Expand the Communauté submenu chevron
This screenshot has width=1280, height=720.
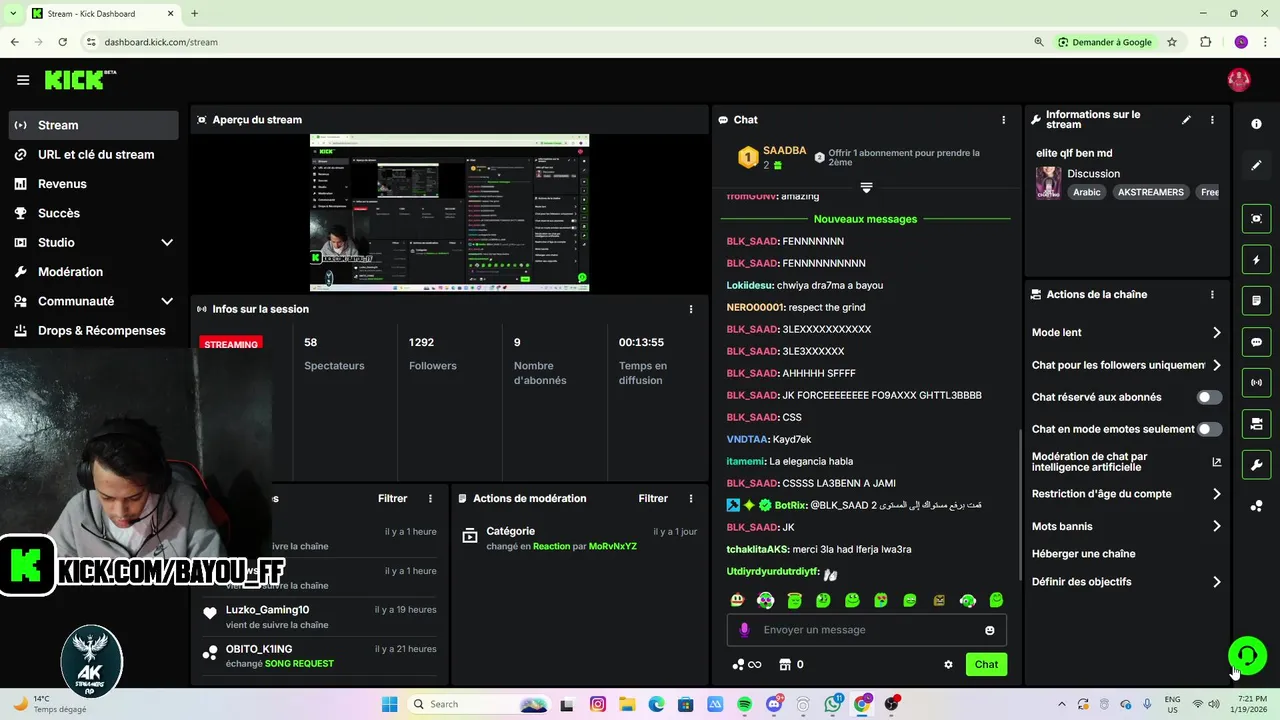(x=167, y=301)
